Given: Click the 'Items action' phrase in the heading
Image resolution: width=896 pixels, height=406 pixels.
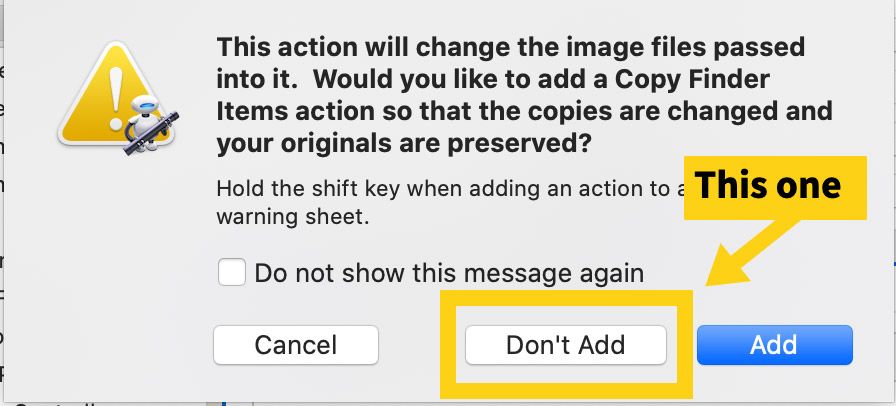Looking at the screenshot, I should point(295,112).
